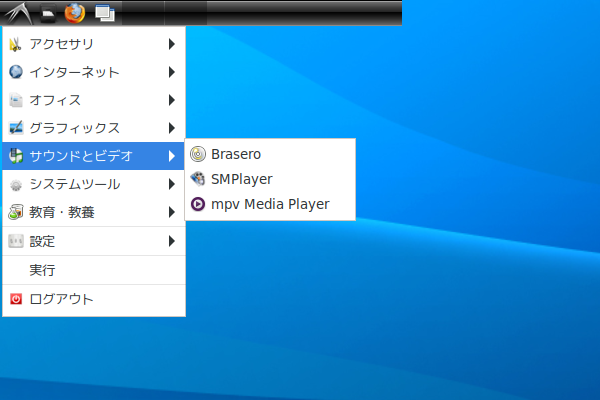The width and height of the screenshot is (600, 400).
Task: Launch SMPlayer from the submenu
Action: pyautogui.click(x=270, y=179)
